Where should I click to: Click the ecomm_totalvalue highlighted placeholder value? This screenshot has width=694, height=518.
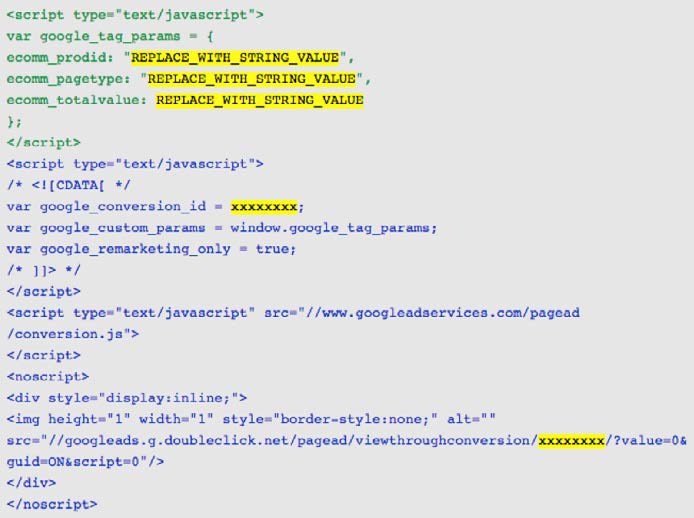(x=260, y=100)
